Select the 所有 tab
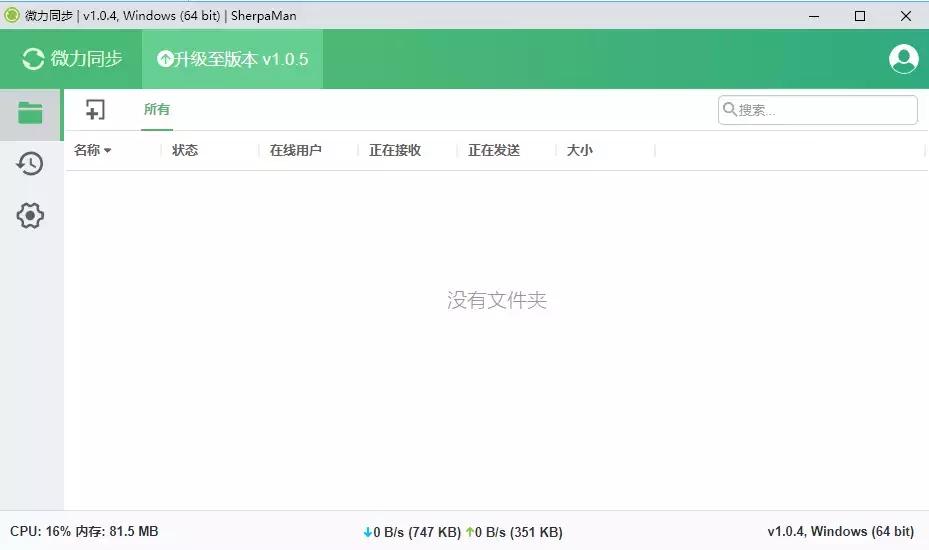929x550 pixels. point(157,109)
